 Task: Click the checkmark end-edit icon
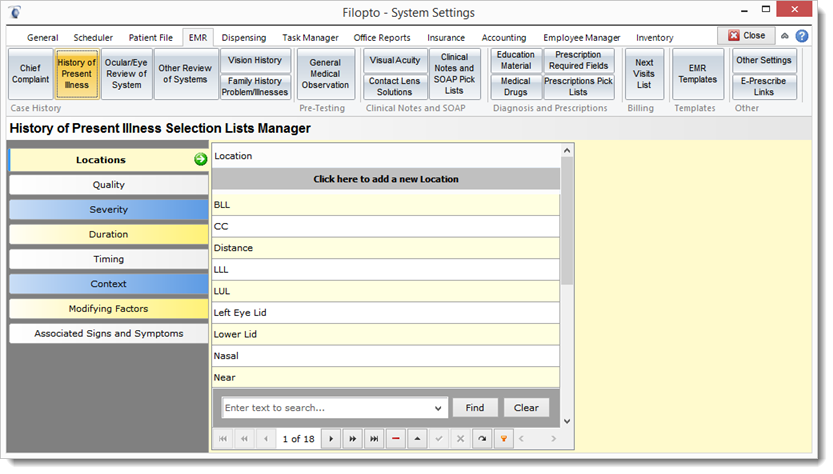pyautogui.click(x=439, y=439)
